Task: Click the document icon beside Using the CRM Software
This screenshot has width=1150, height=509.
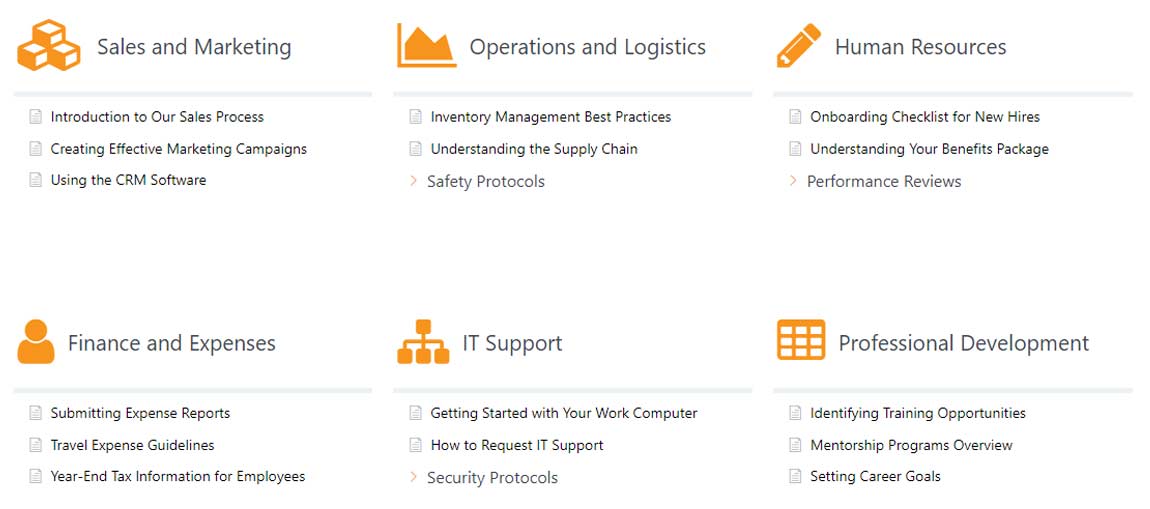Action: click(x=36, y=181)
